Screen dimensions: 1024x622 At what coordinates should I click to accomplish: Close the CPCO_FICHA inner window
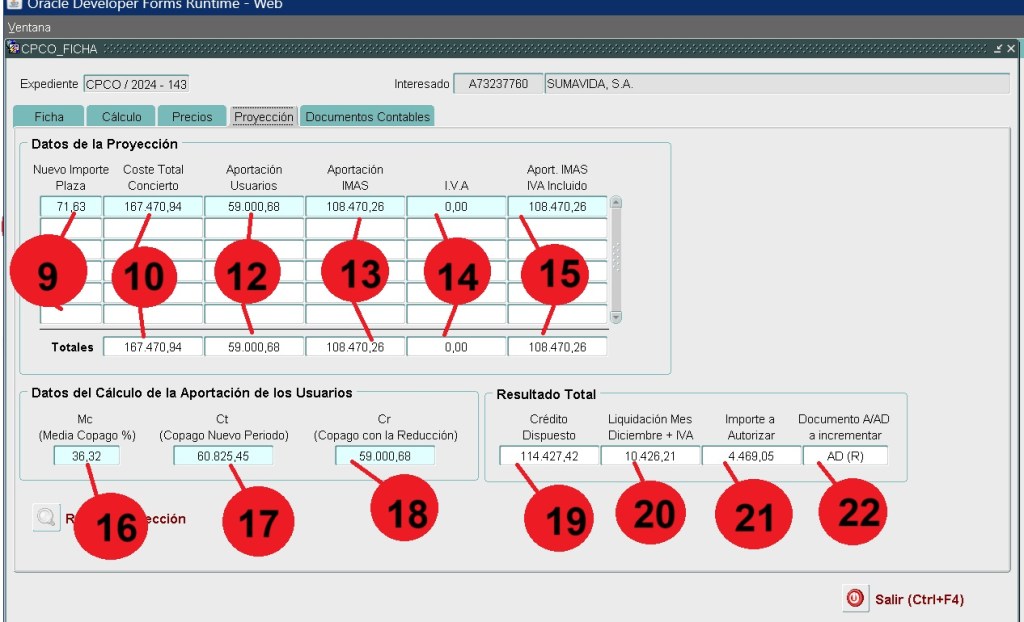pyautogui.click(x=1011, y=48)
